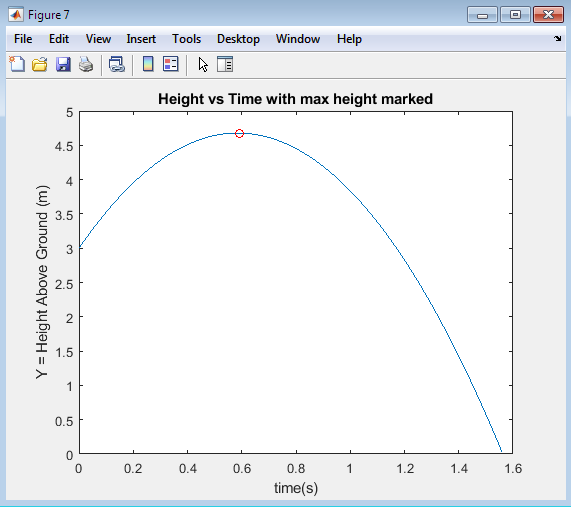Screen dimensions: 571x507
Task: Open the Window menu
Action: tap(298, 39)
